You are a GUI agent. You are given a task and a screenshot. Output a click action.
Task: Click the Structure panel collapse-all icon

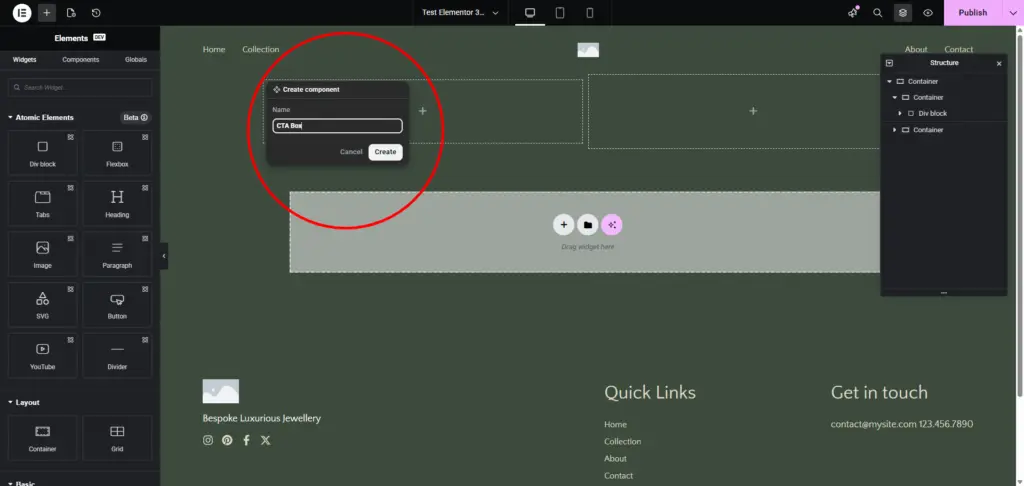(889, 63)
